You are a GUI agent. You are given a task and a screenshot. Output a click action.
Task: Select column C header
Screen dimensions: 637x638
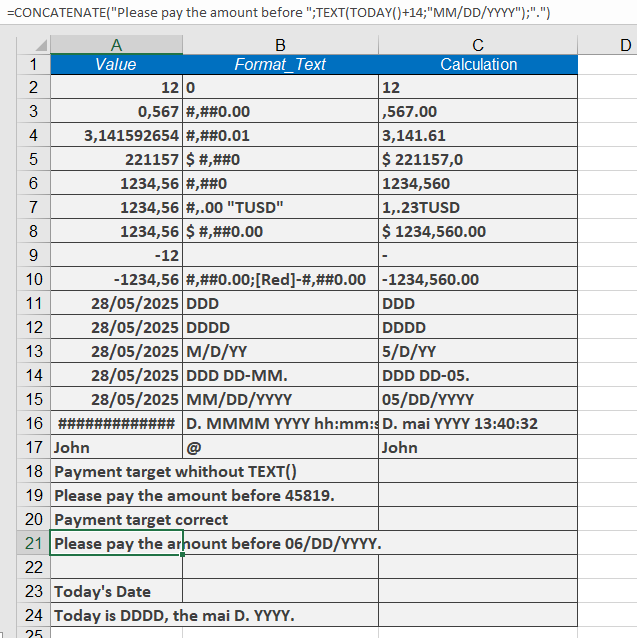pos(478,45)
